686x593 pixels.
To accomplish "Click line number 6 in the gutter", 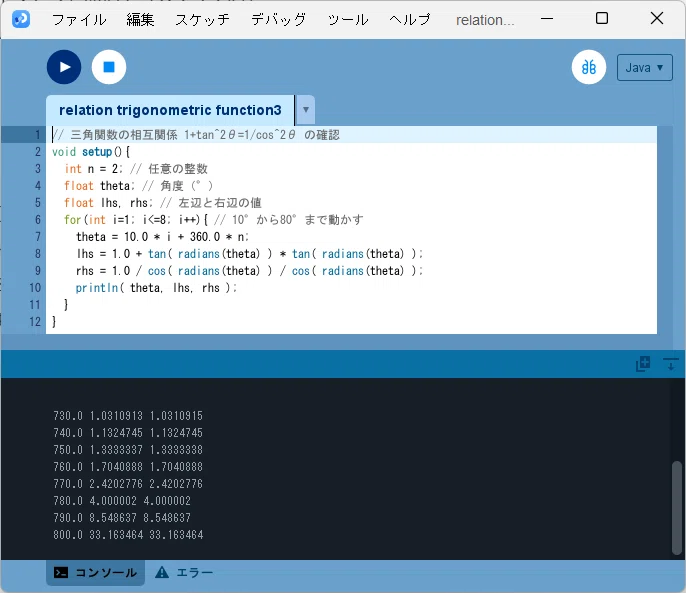I will [38, 220].
